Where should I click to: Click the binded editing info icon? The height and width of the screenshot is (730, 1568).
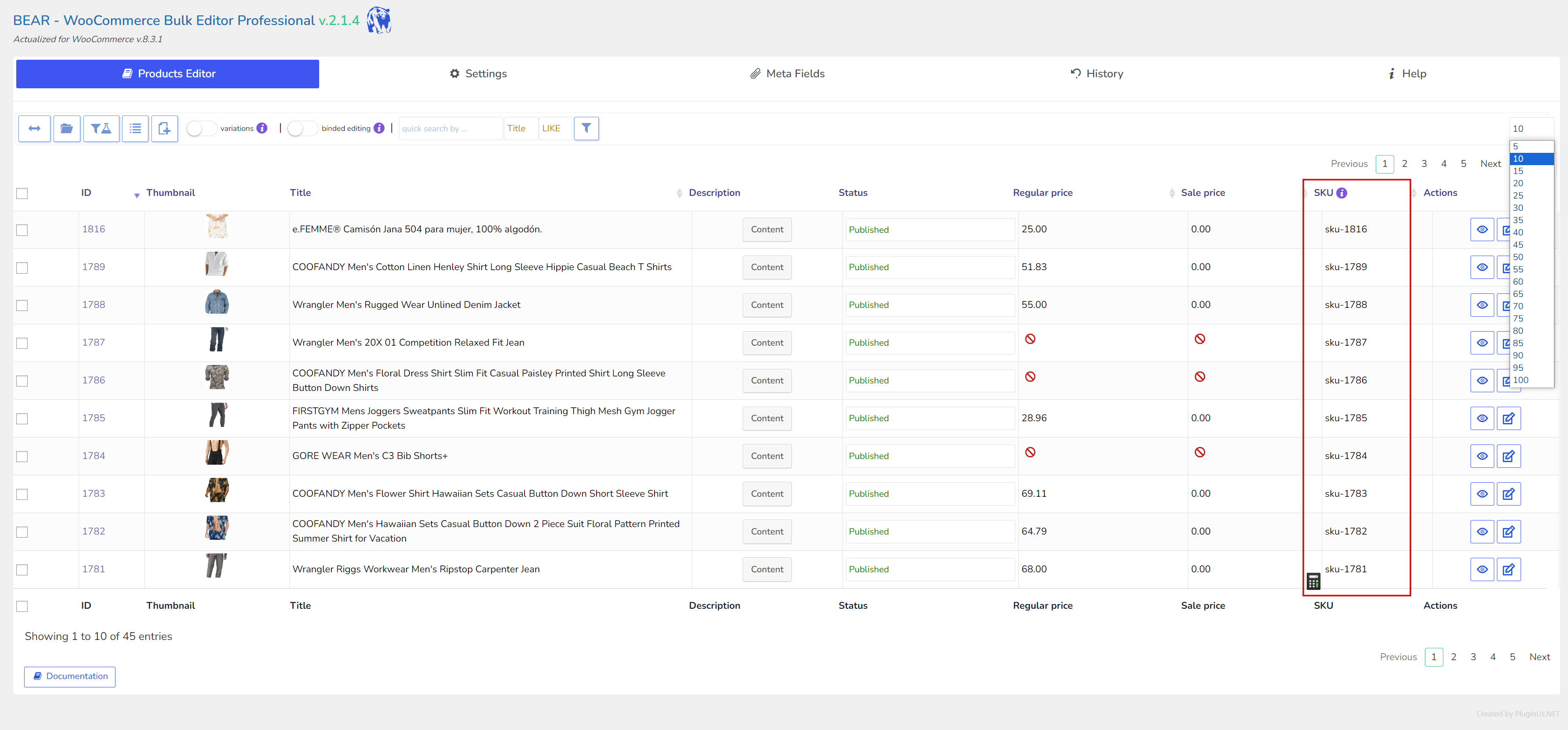379,128
